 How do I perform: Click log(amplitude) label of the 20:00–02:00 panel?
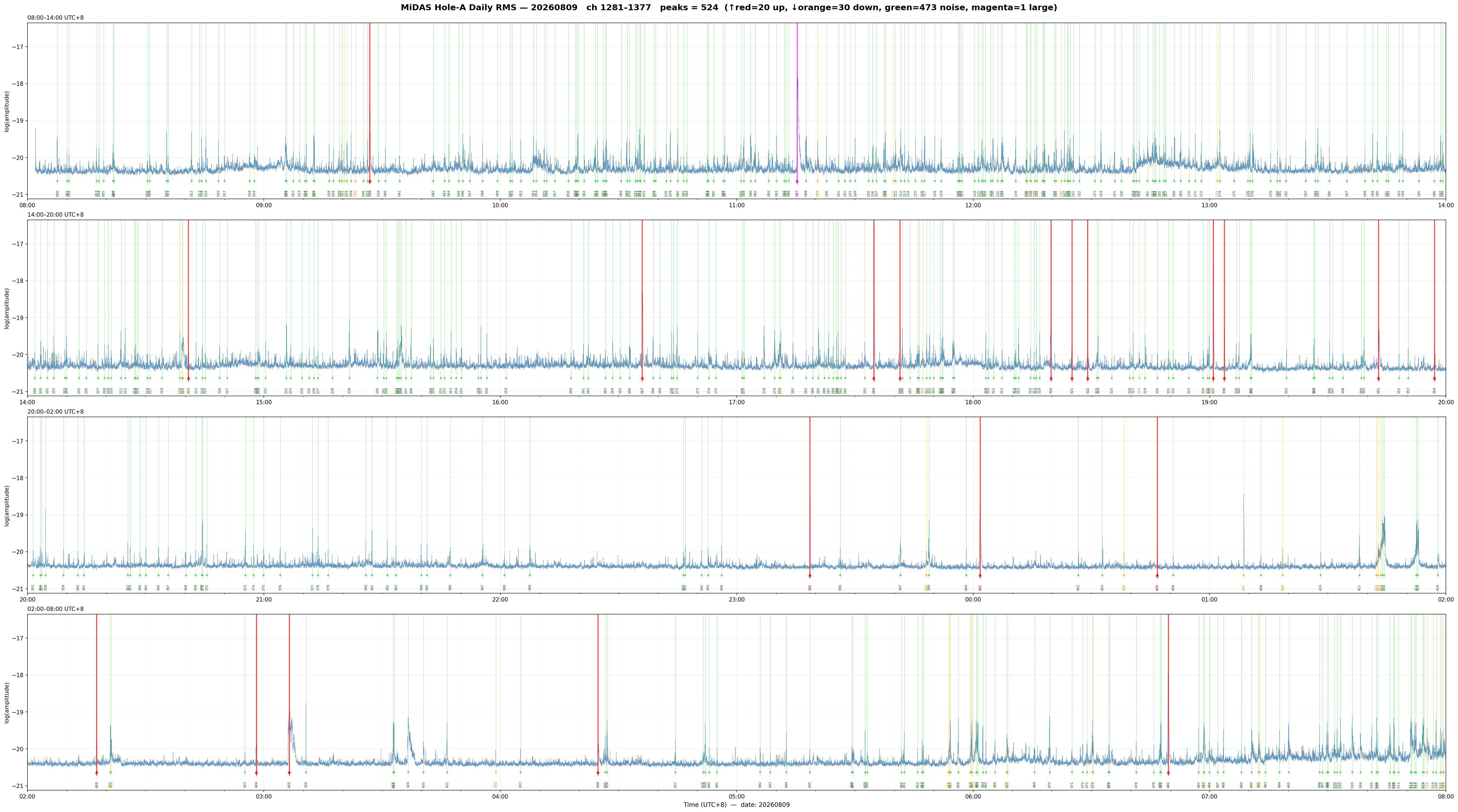pyautogui.click(x=7, y=505)
